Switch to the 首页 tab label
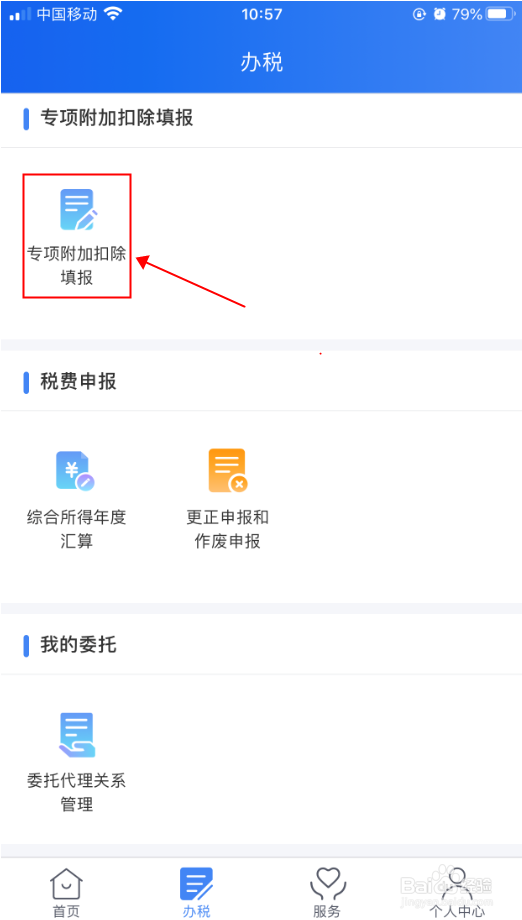This screenshot has height=920, width=522. 66,911
